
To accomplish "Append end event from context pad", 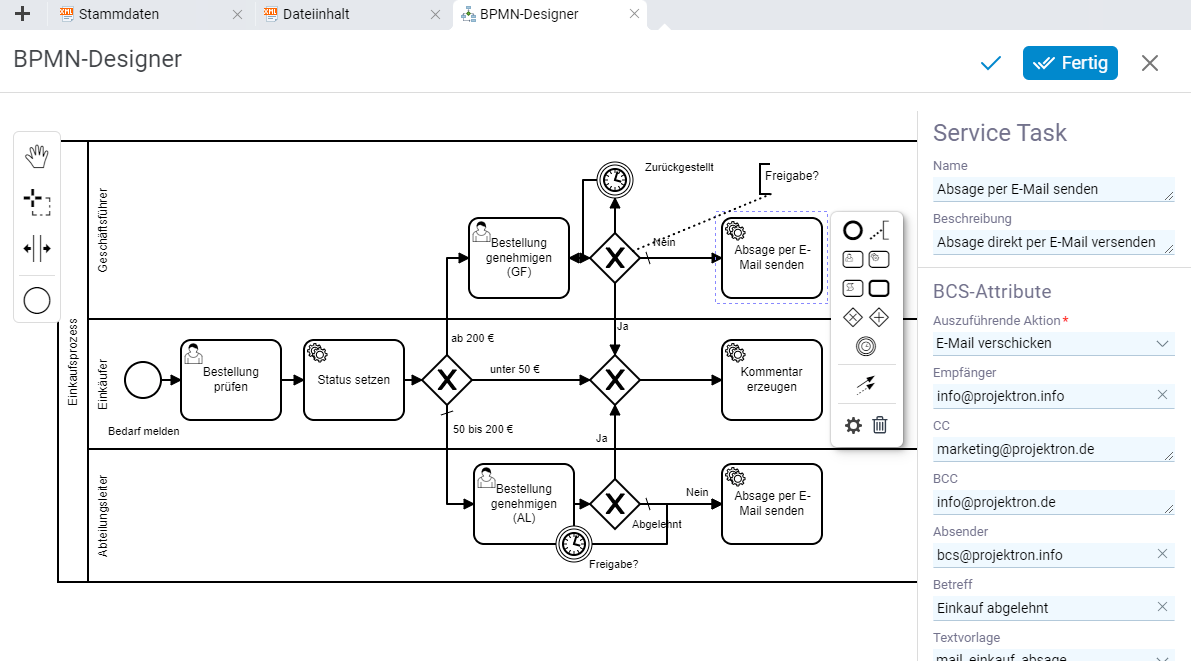I will (x=853, y=230).
